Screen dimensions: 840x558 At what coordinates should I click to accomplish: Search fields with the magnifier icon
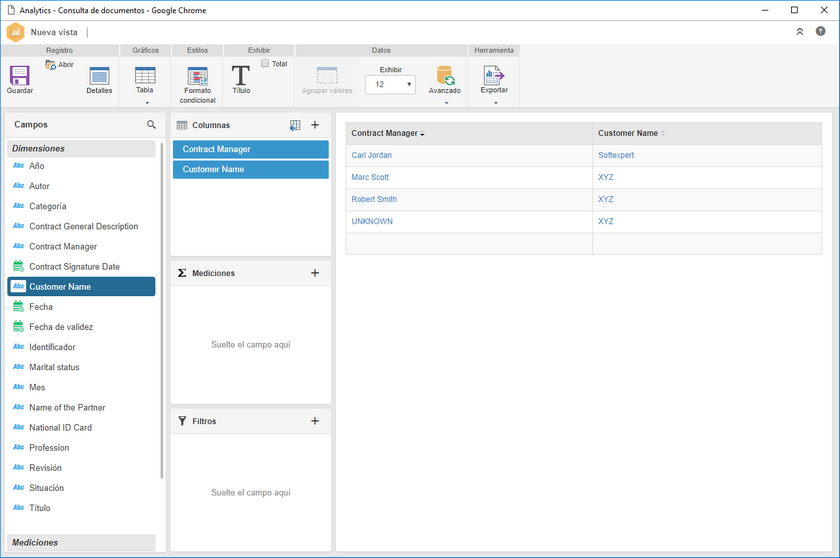pos(151,124)
